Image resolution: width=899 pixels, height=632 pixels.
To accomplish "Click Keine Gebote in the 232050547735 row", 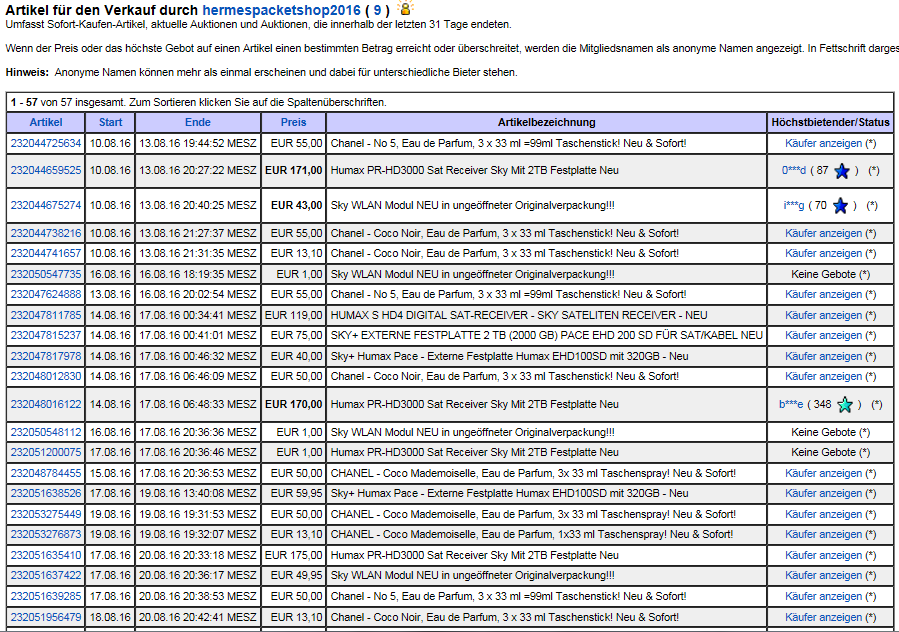I will [823, 274].
